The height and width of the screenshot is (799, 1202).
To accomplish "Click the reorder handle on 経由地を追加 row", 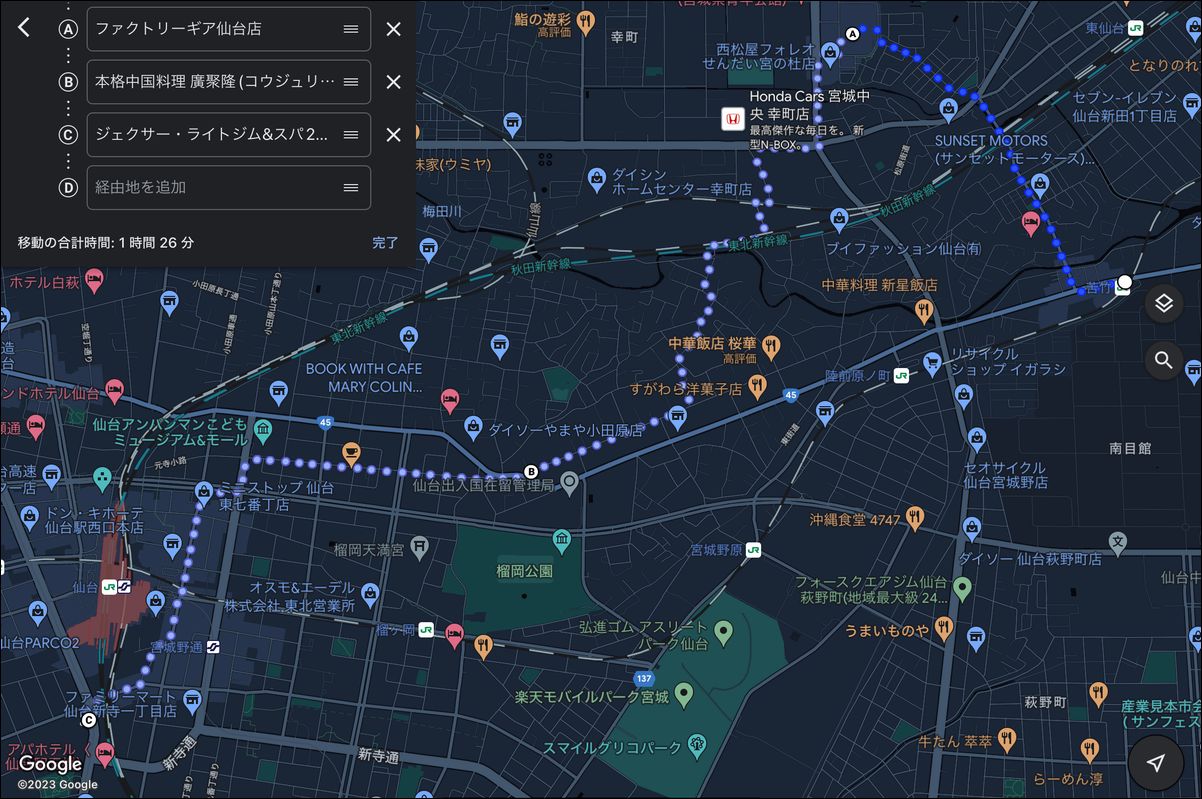I will pyautogui.click(x=351, y=187).
